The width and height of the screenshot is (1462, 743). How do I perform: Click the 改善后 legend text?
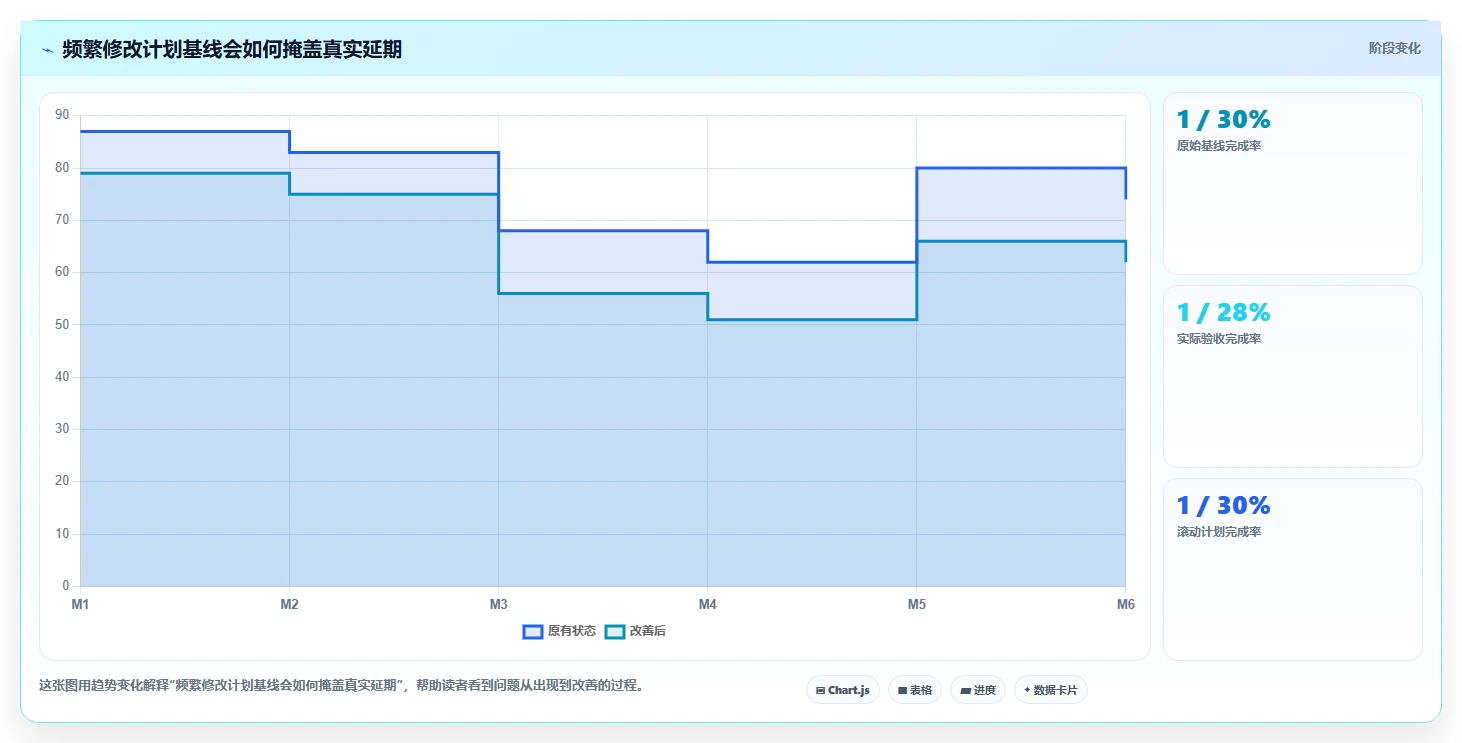[647, 631]
